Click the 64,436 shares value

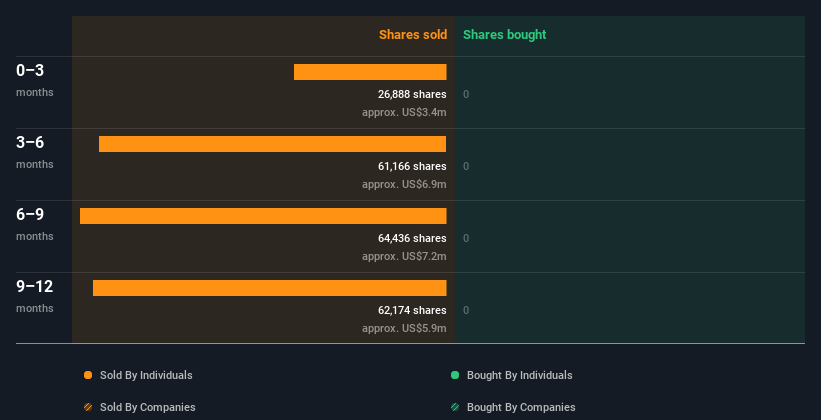pyautogui.click(x=412, y=238)
